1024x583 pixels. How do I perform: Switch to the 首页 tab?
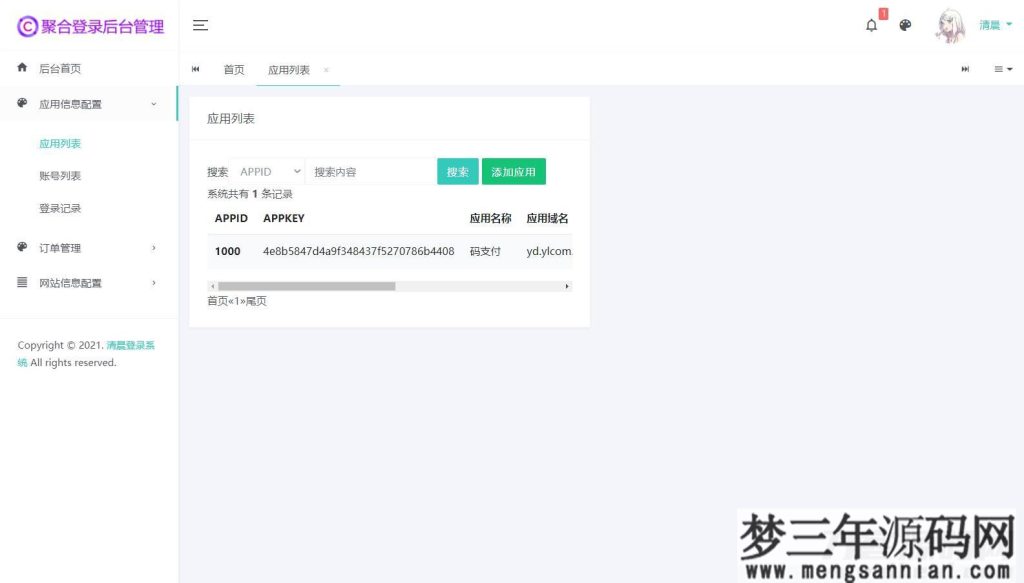pyautogui.click(x=234, y=70)
